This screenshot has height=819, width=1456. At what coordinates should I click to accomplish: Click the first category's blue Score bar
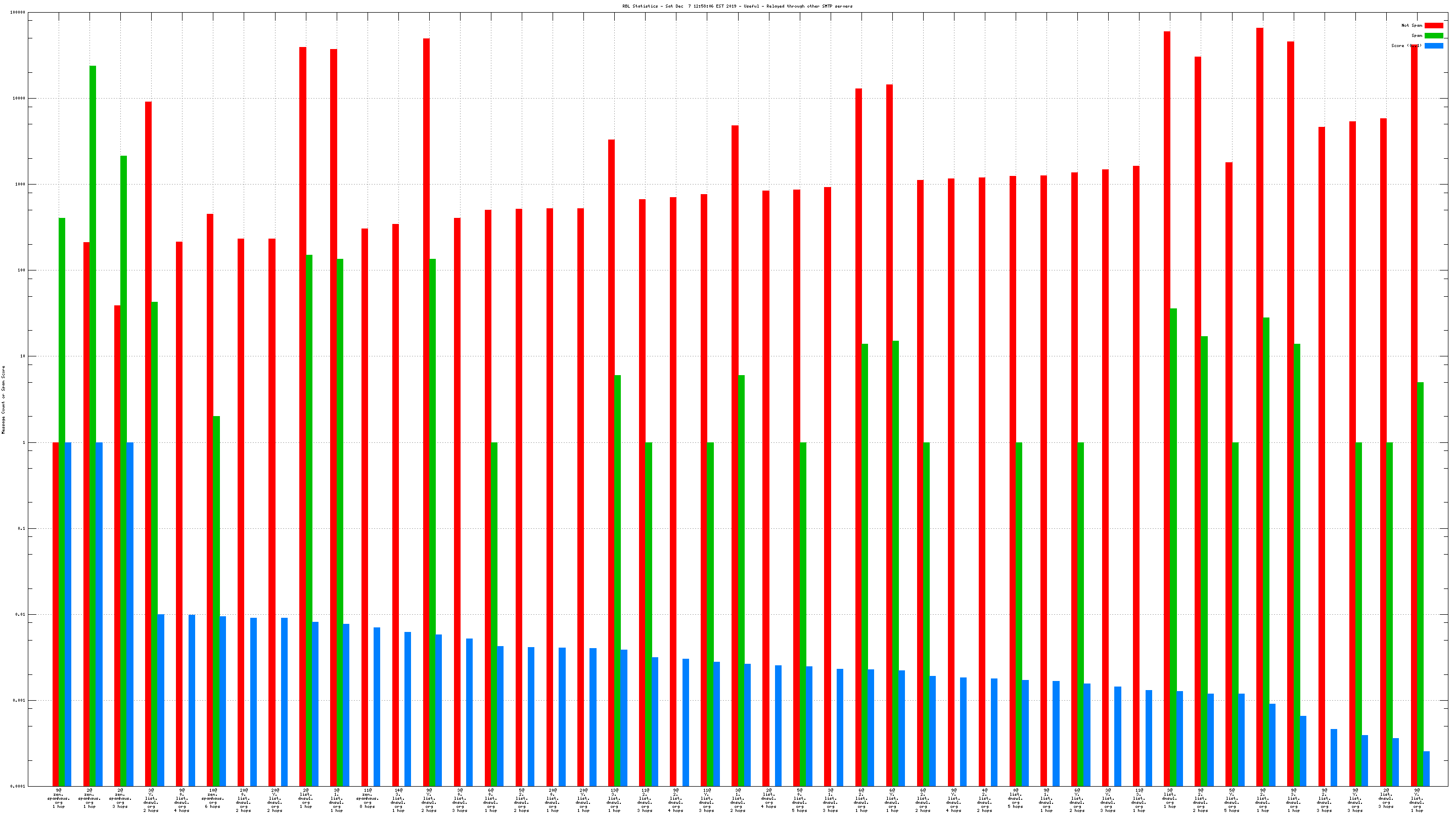click(68, 613)
